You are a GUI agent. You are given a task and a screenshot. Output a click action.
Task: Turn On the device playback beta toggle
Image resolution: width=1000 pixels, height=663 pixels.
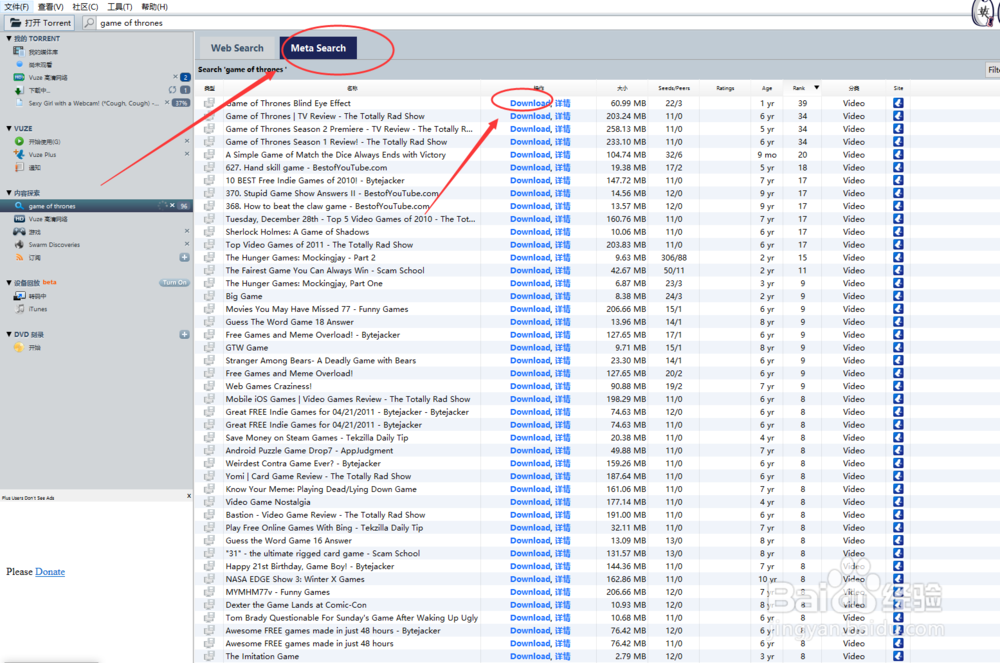click(174, 282)
